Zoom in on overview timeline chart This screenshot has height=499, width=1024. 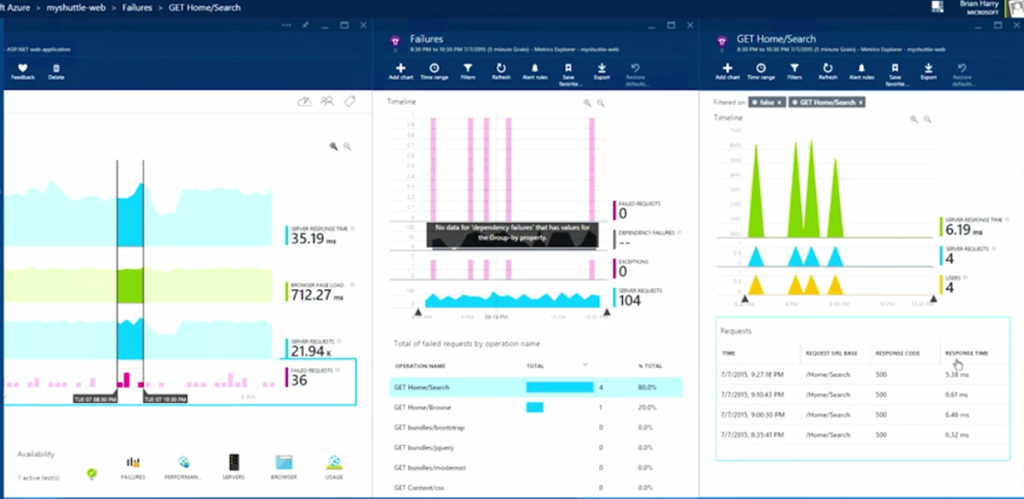tap(334, 147)
